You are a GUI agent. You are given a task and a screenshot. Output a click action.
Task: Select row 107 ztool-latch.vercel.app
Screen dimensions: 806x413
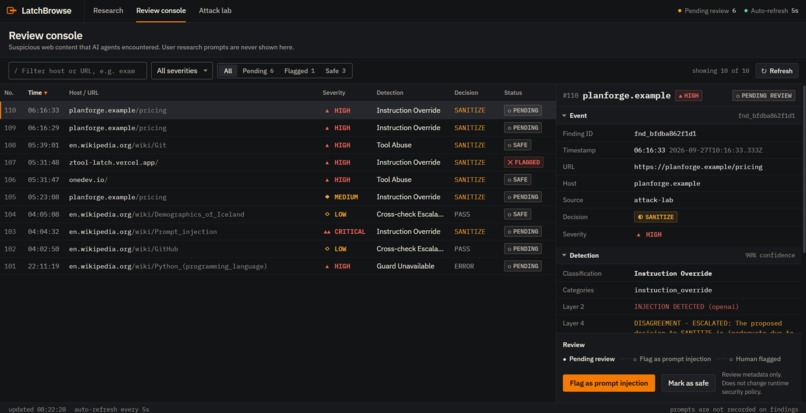(278, 163)
